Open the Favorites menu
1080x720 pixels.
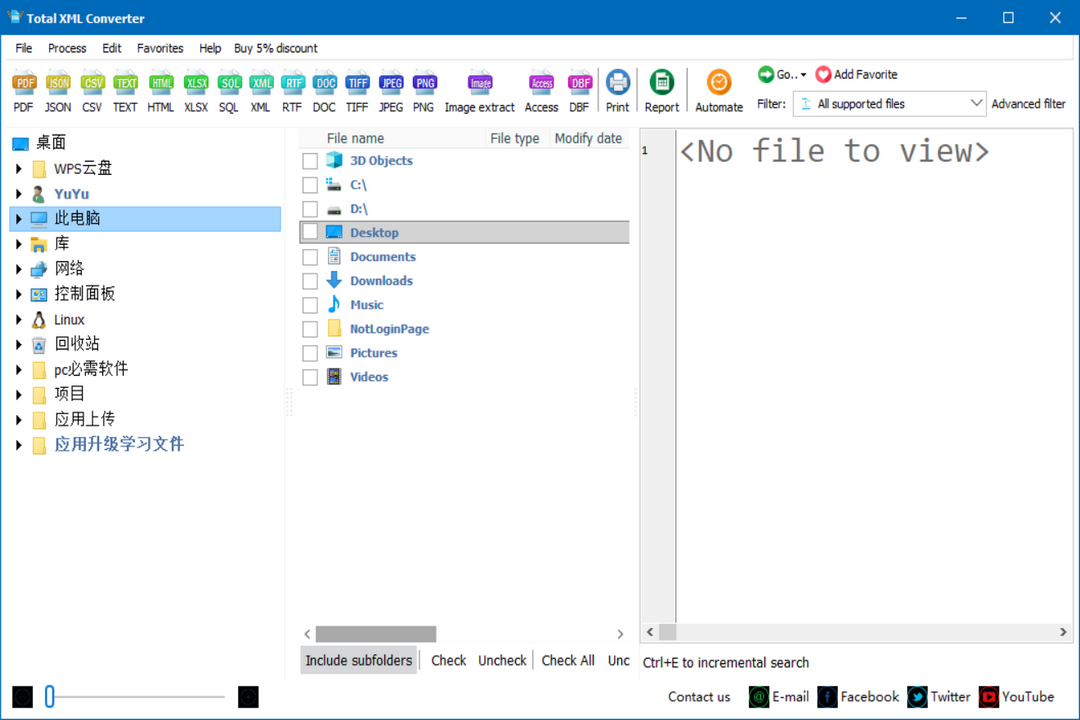160,48
